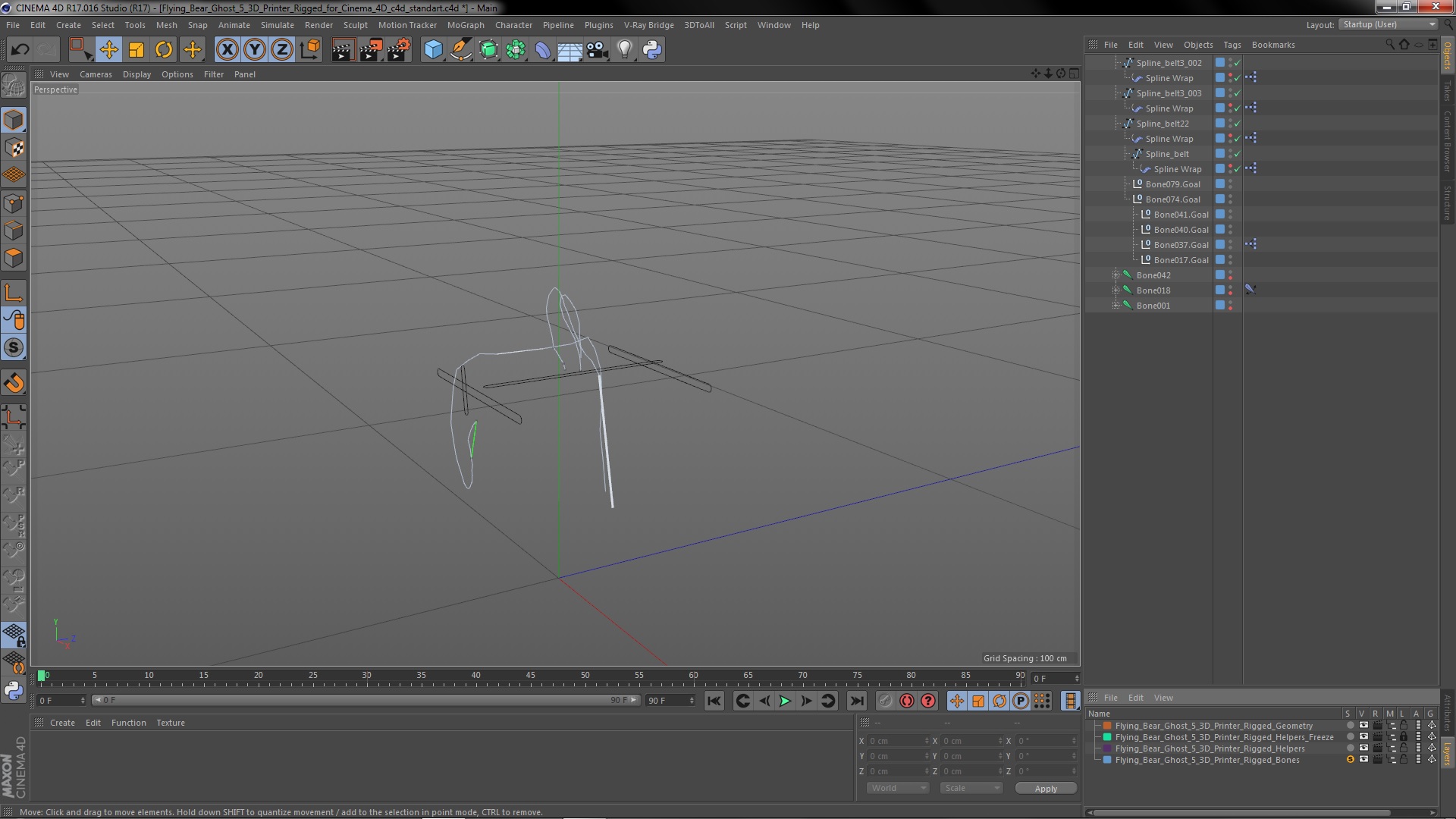Click green color swatch of Helpers_Freeze layer
This screenshot has width=1456, height=819.
(x=1107, y=737)
